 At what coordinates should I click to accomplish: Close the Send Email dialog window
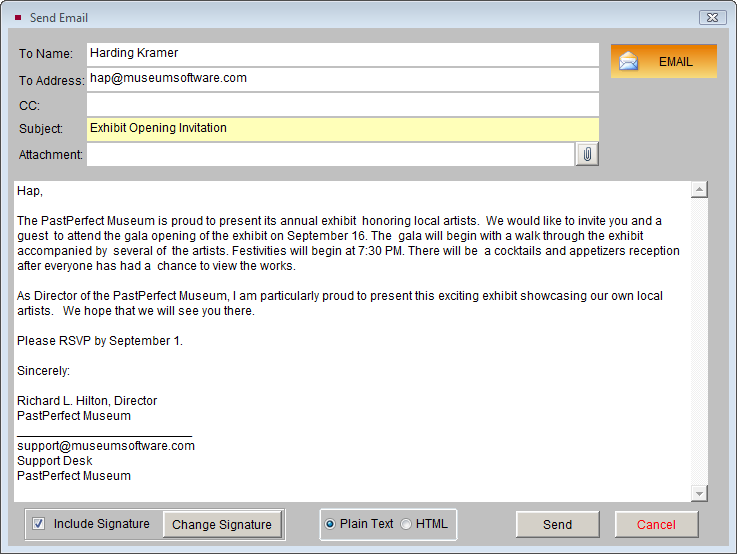711,17
